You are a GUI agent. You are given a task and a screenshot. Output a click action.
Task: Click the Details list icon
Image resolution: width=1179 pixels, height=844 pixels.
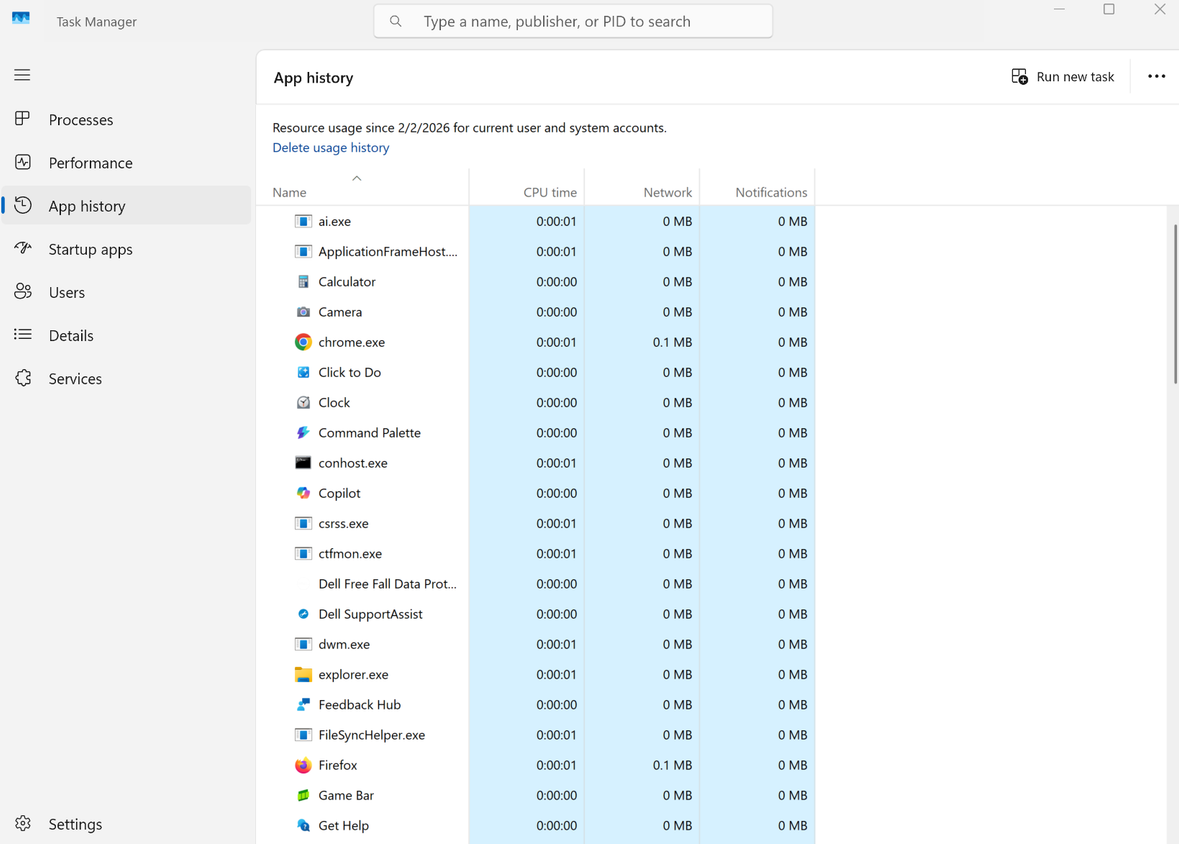[23, 335]
